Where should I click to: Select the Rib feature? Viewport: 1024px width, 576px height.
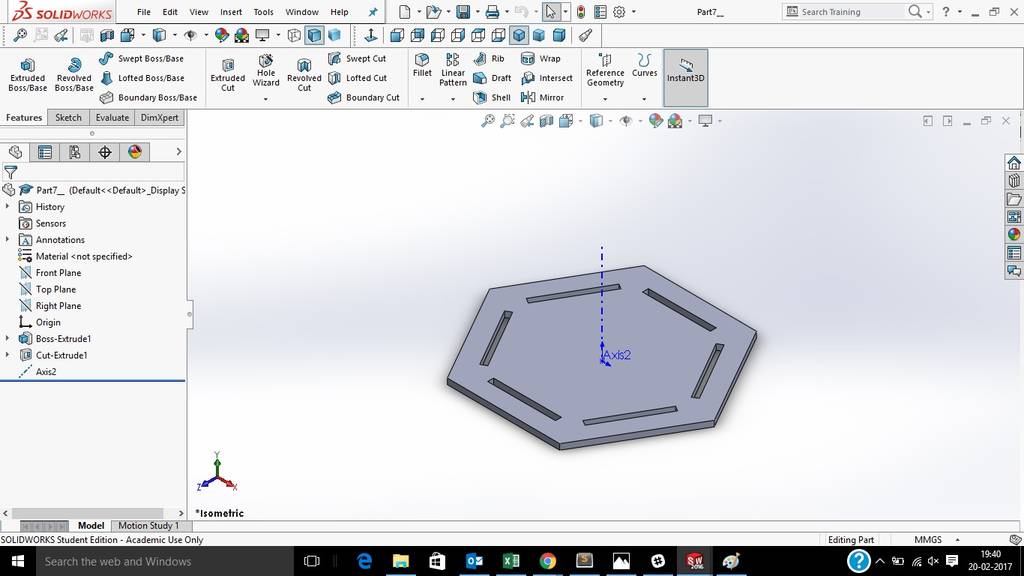point(488,58)
